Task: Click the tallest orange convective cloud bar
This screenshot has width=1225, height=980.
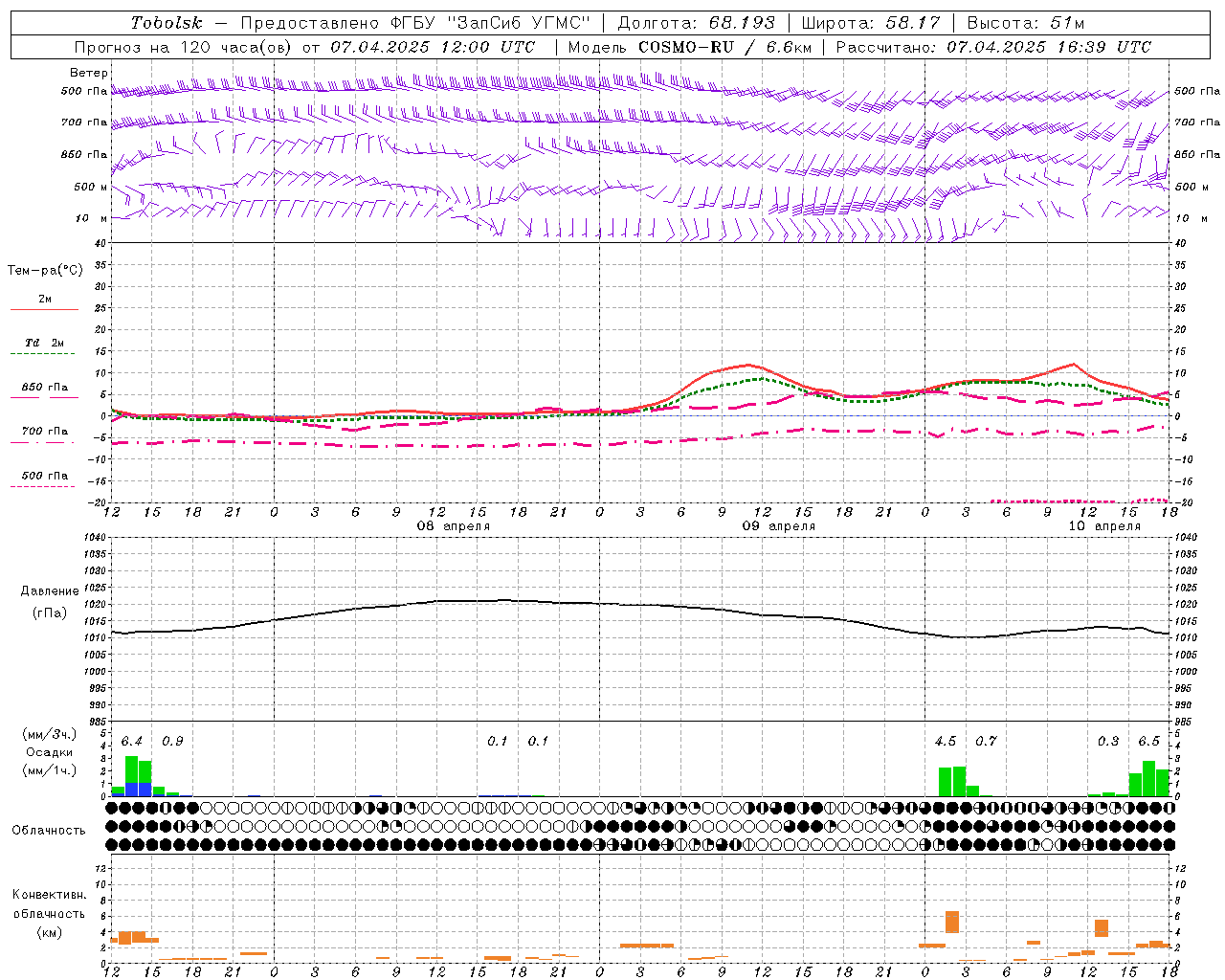Action: click(x=952, y=922)
